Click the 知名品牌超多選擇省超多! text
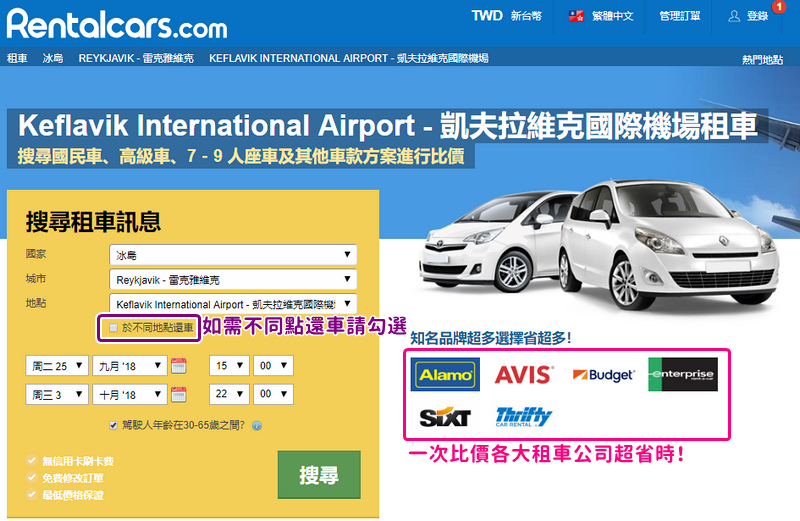This screenshot has height=521, width=800. coord(491,338)
